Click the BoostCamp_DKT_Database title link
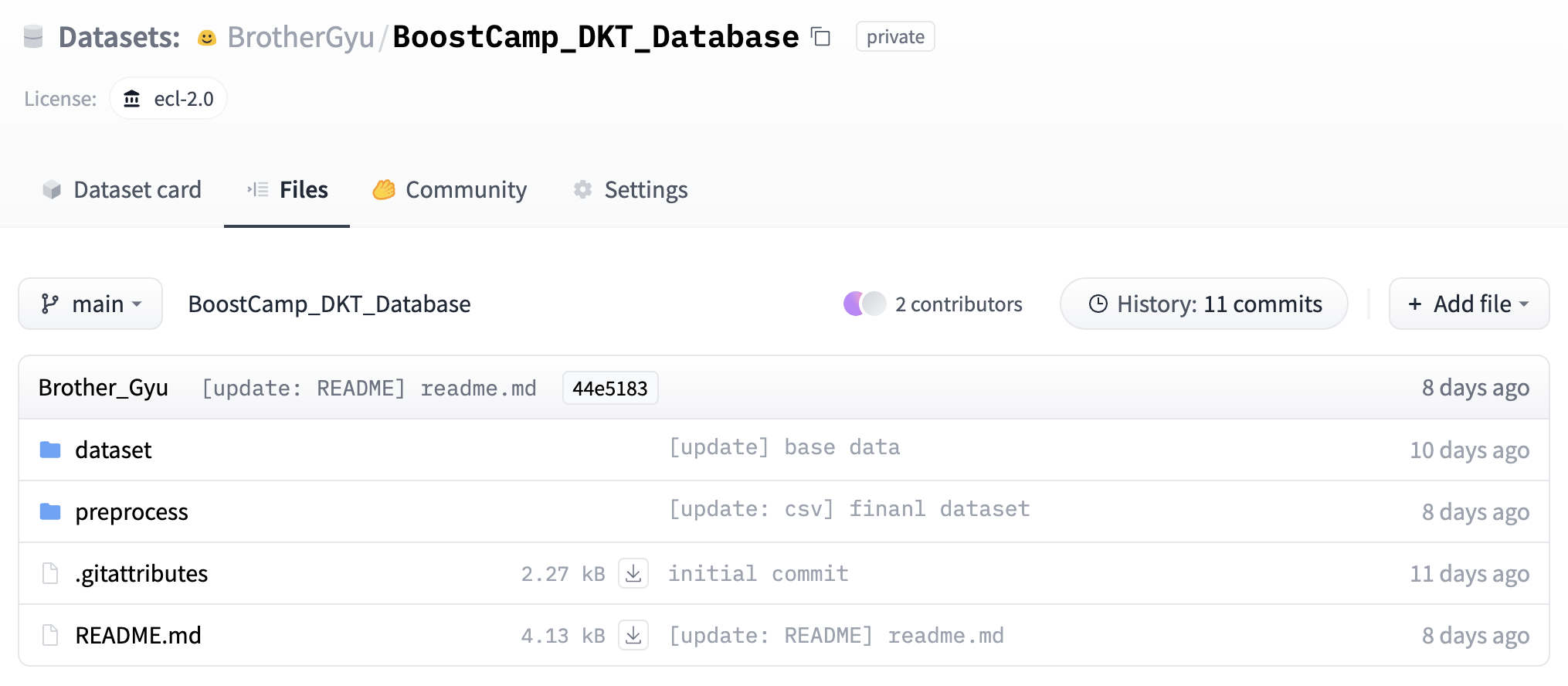 tap(596, 37)
